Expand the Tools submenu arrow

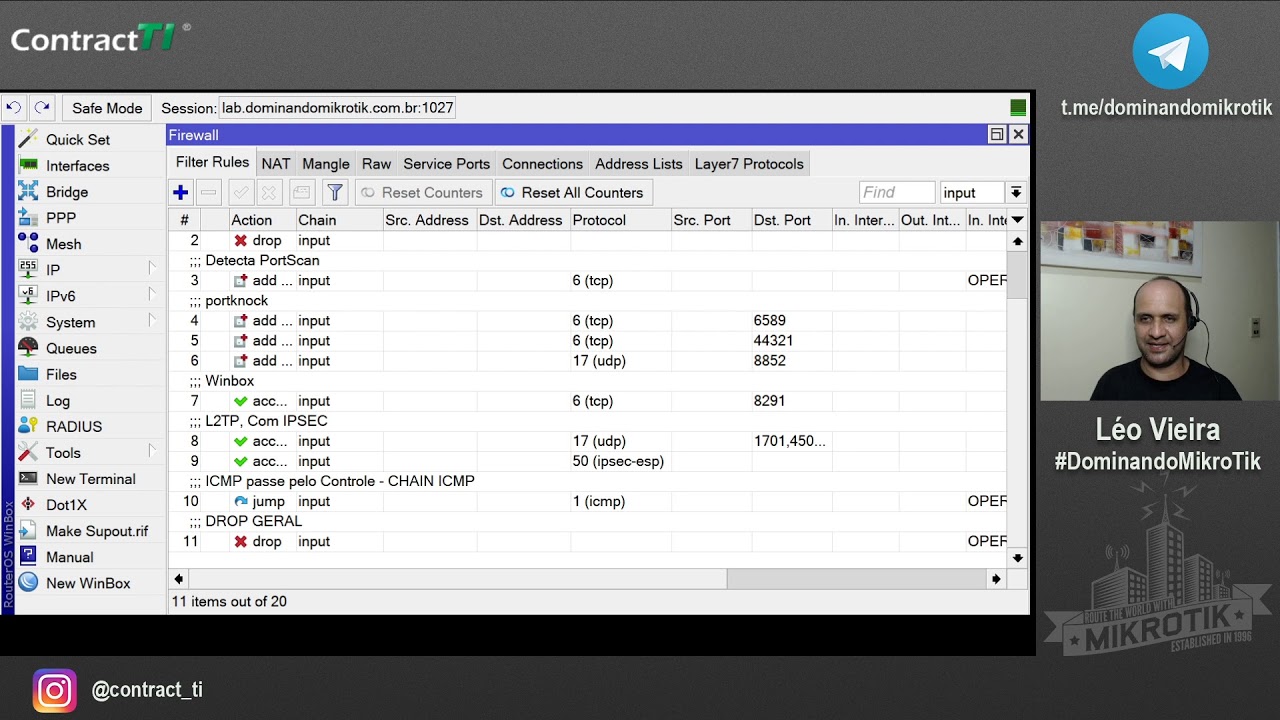[x=152, y=450]
